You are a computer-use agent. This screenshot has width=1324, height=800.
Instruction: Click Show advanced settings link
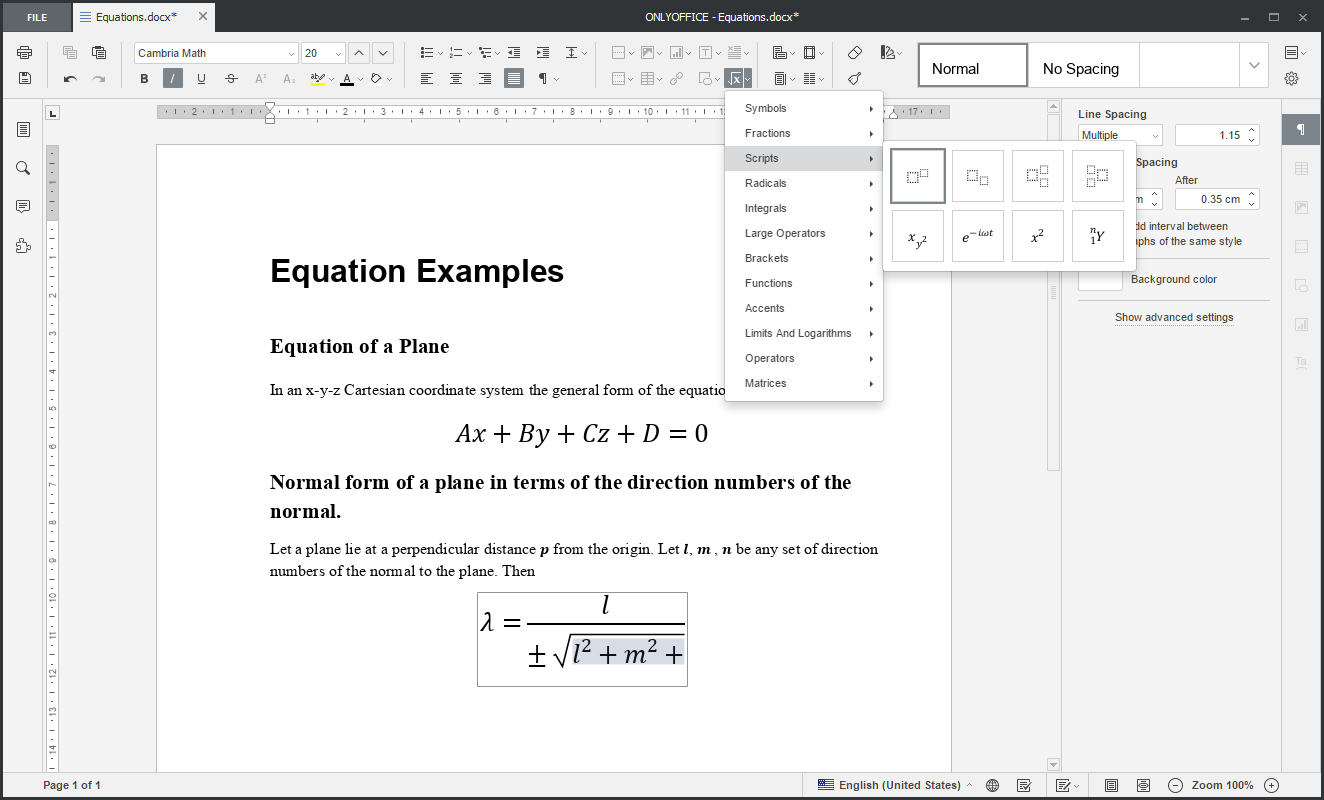1174,317
